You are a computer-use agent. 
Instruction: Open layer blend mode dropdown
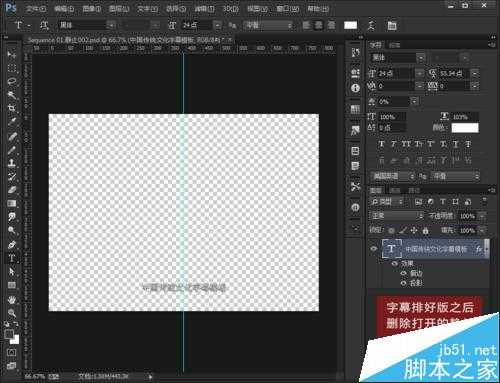[397, 216]
